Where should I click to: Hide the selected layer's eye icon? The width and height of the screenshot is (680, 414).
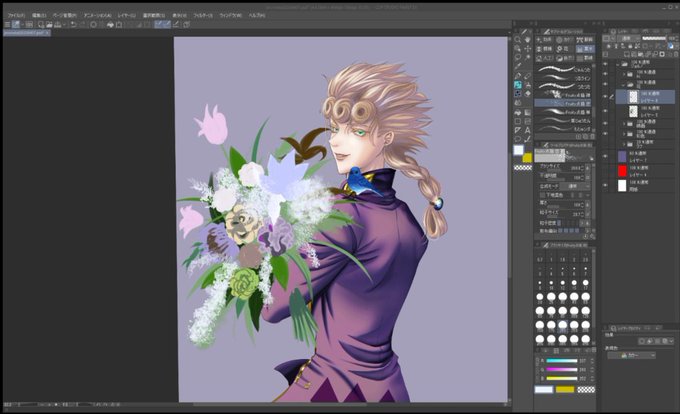coord(605,96)
